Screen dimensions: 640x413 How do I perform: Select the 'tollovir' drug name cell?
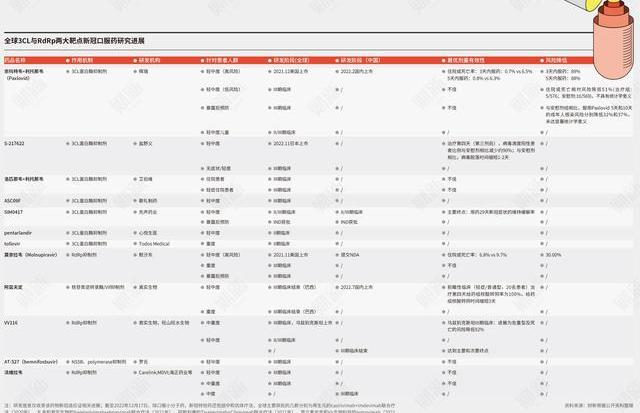(12, 244)
